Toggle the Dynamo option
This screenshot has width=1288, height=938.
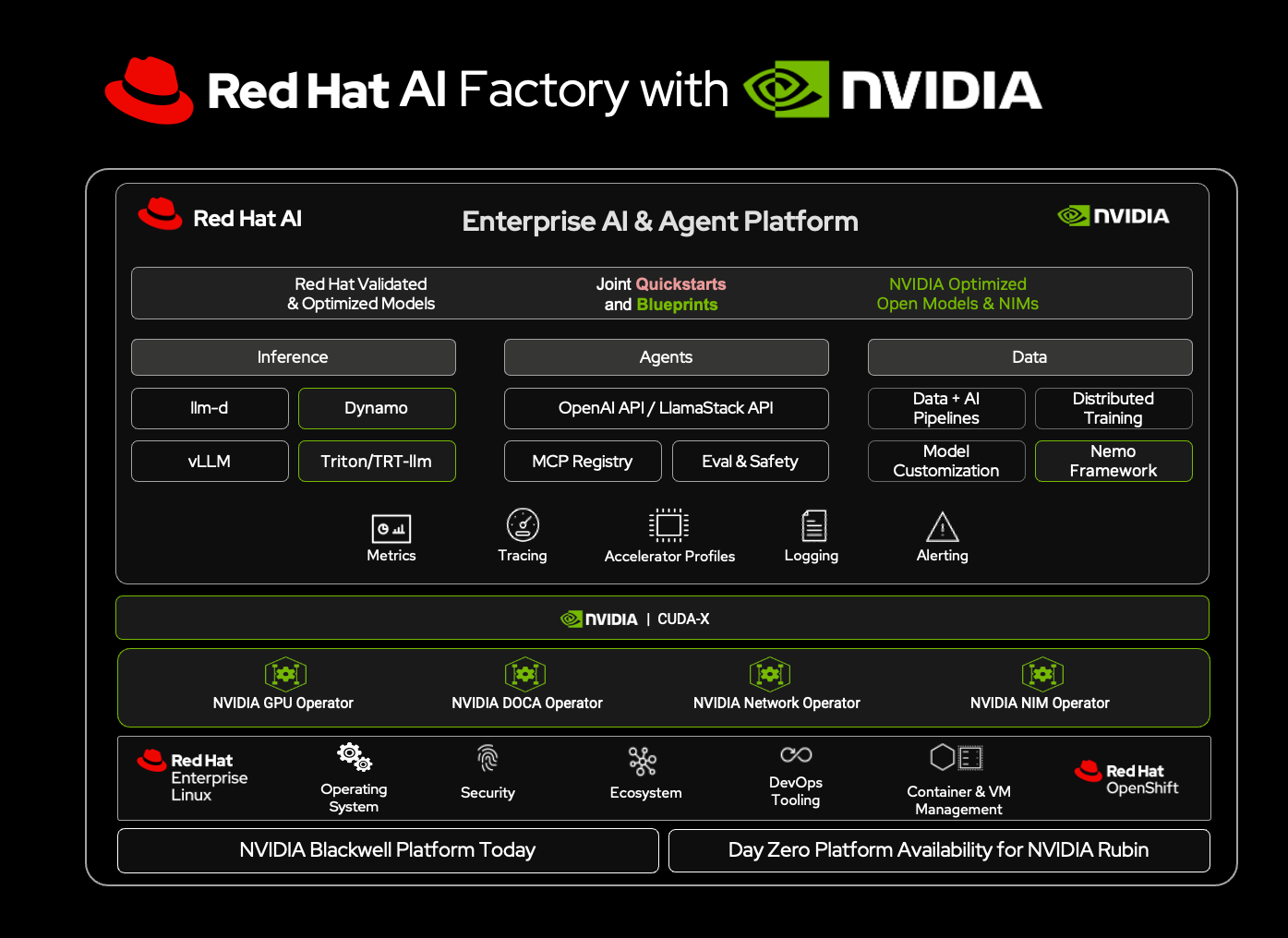(x=377, y=408)
